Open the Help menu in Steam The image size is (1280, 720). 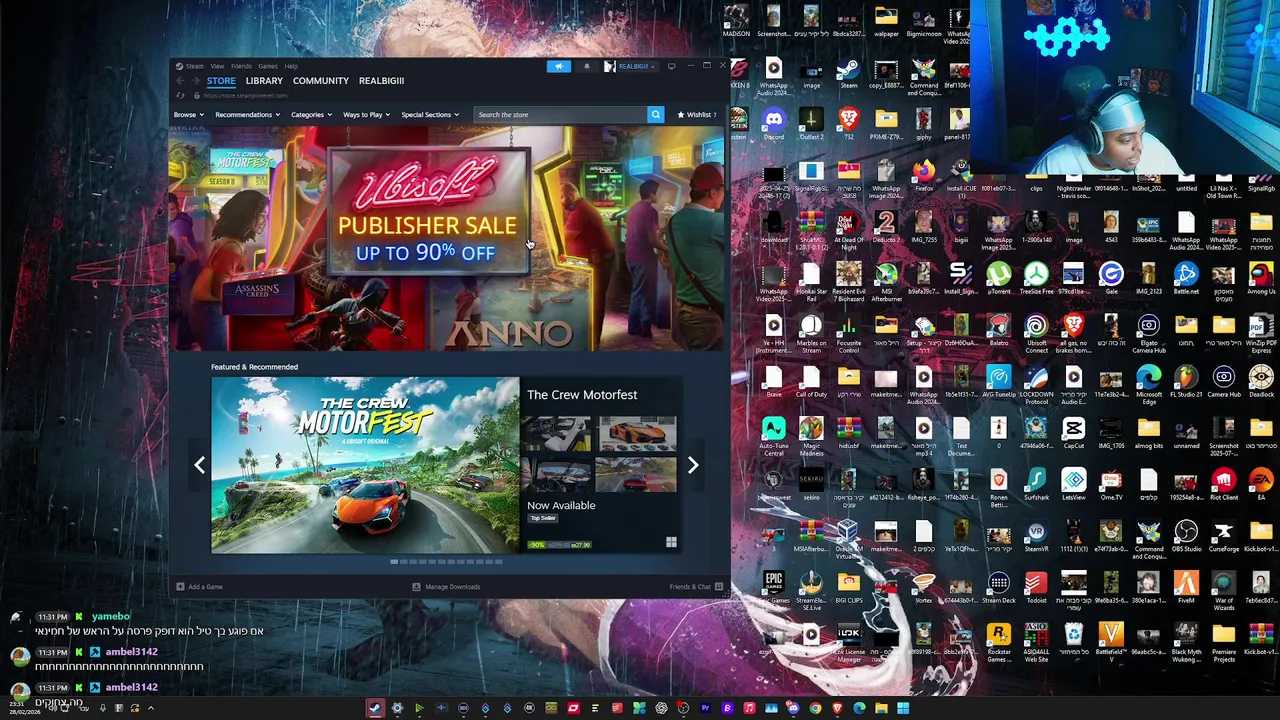(x=291, y=67)
